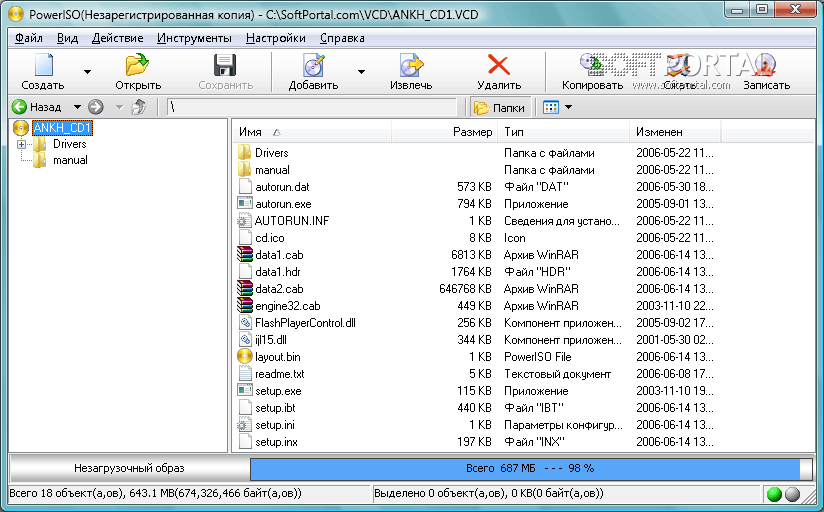Expand the Drivers tree node
Image resolution: width=824 pixels, height=512 pixels.
22,145
